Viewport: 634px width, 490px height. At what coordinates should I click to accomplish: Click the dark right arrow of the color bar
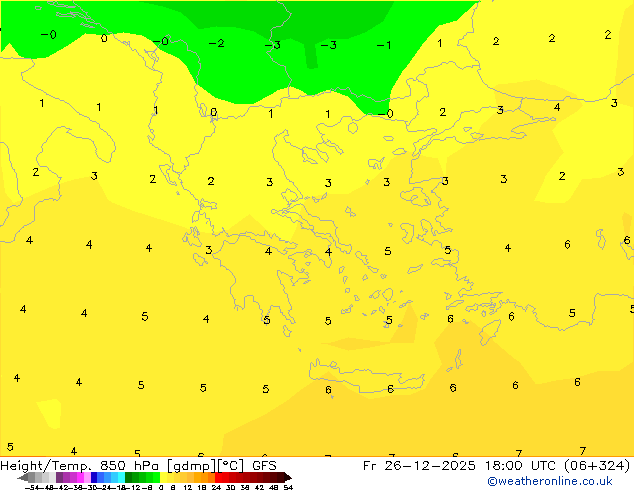point(288,477)
